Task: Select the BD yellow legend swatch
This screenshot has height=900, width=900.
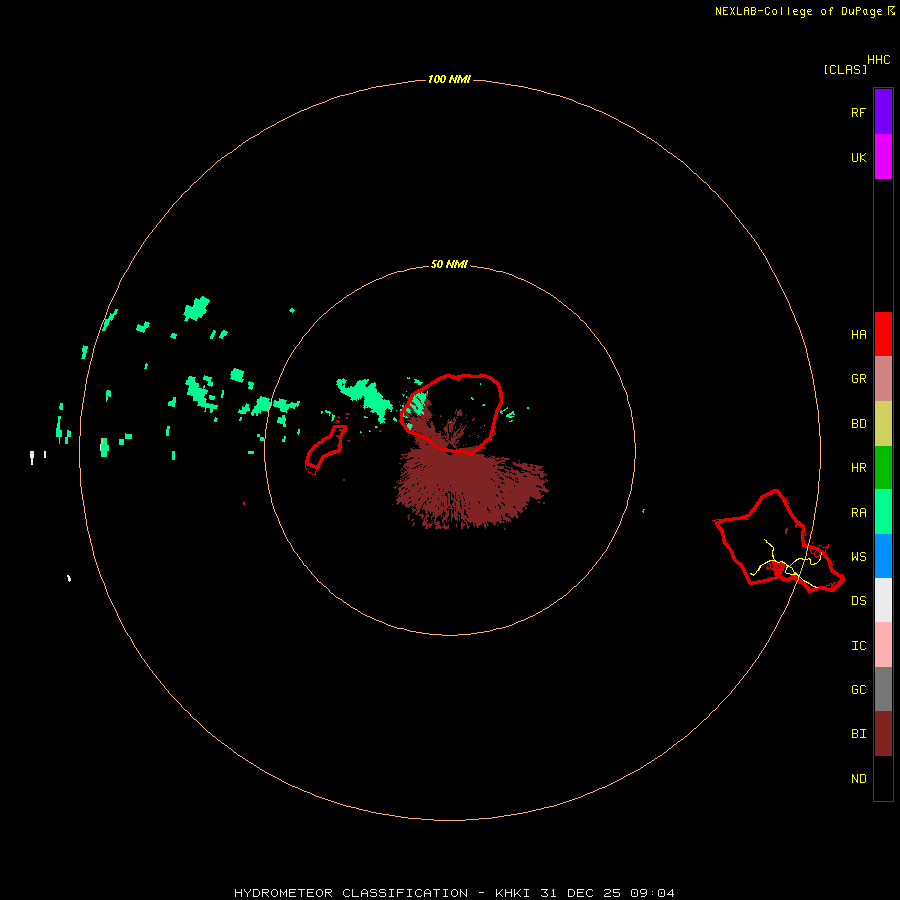Action: point(883,424)
